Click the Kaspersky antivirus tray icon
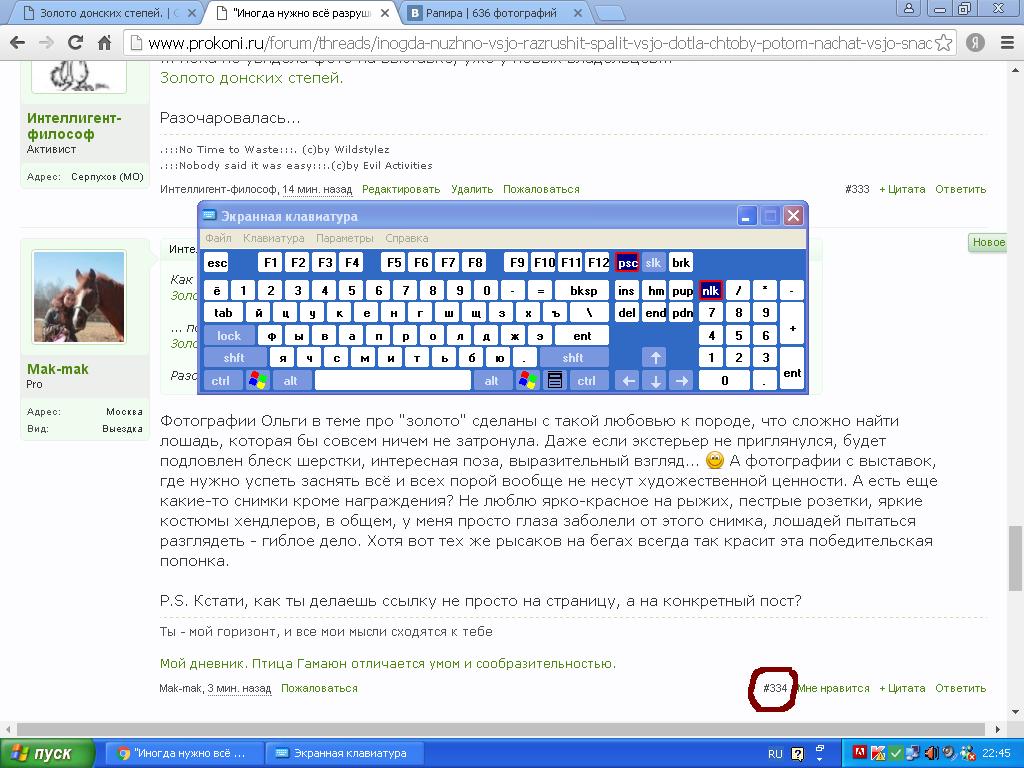 [877, 753]
